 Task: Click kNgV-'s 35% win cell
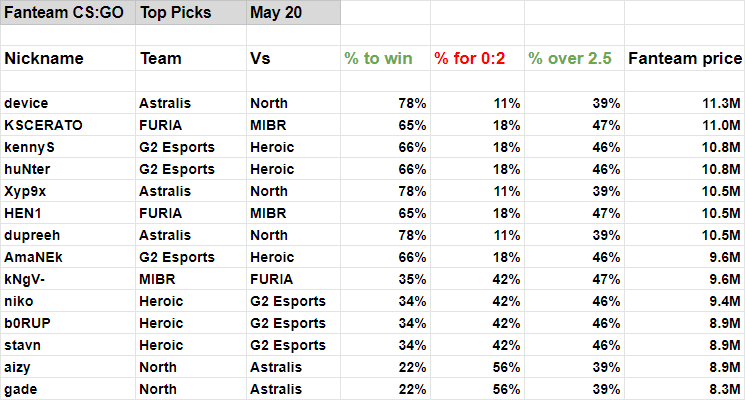[385, 279]
